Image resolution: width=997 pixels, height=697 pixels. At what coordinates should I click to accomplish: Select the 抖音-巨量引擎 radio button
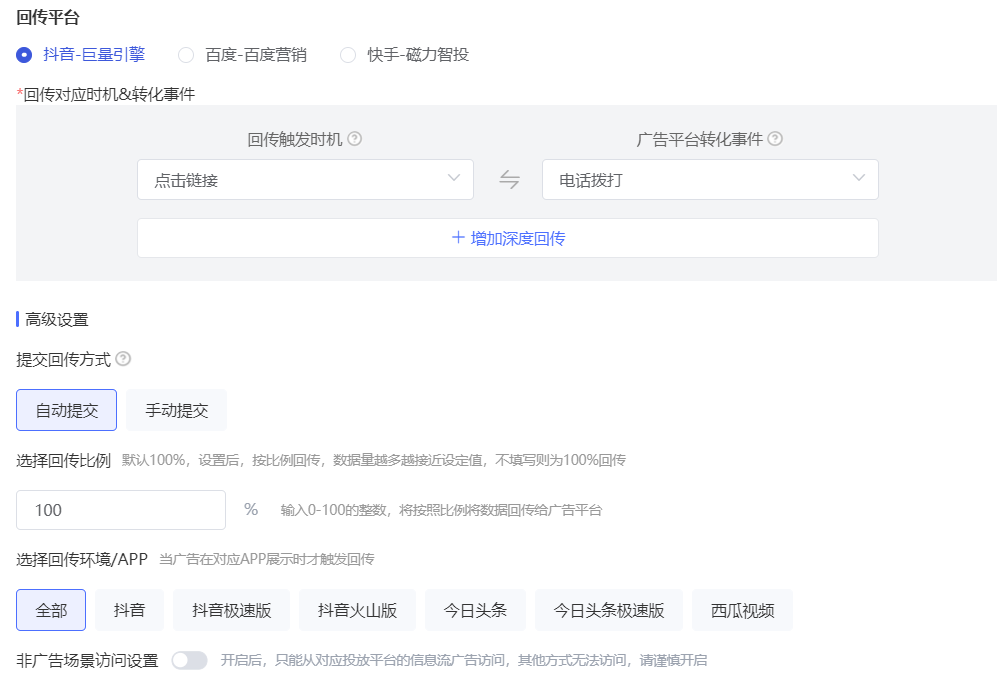(24, 55)
